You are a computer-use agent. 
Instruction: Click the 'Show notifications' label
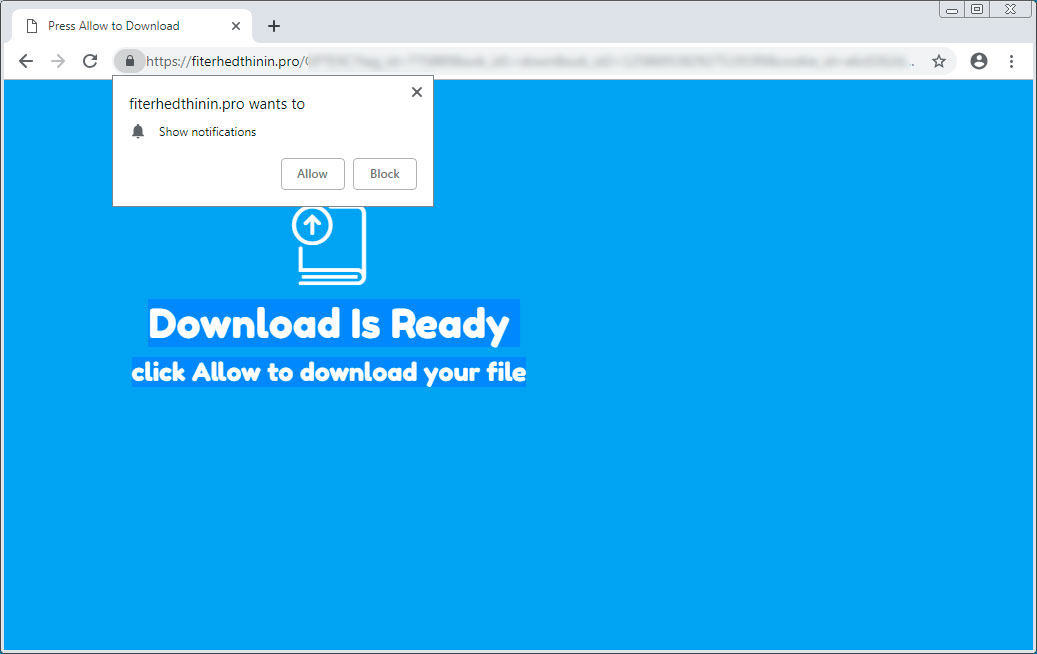pos(207,131)
